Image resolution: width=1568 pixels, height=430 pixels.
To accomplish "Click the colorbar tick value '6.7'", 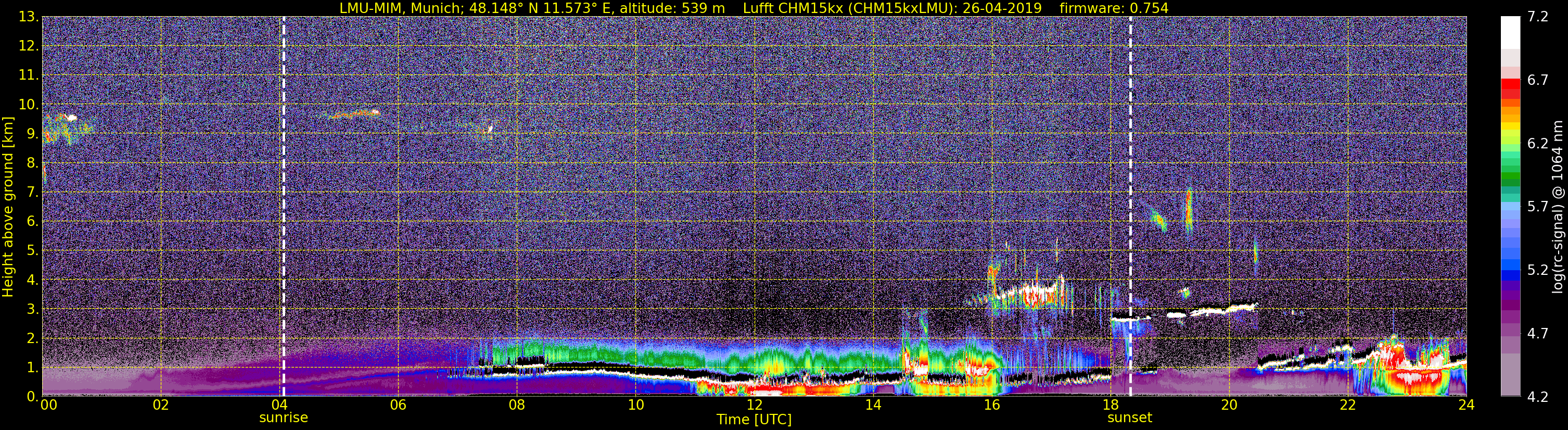I will tap(1538, 80).
